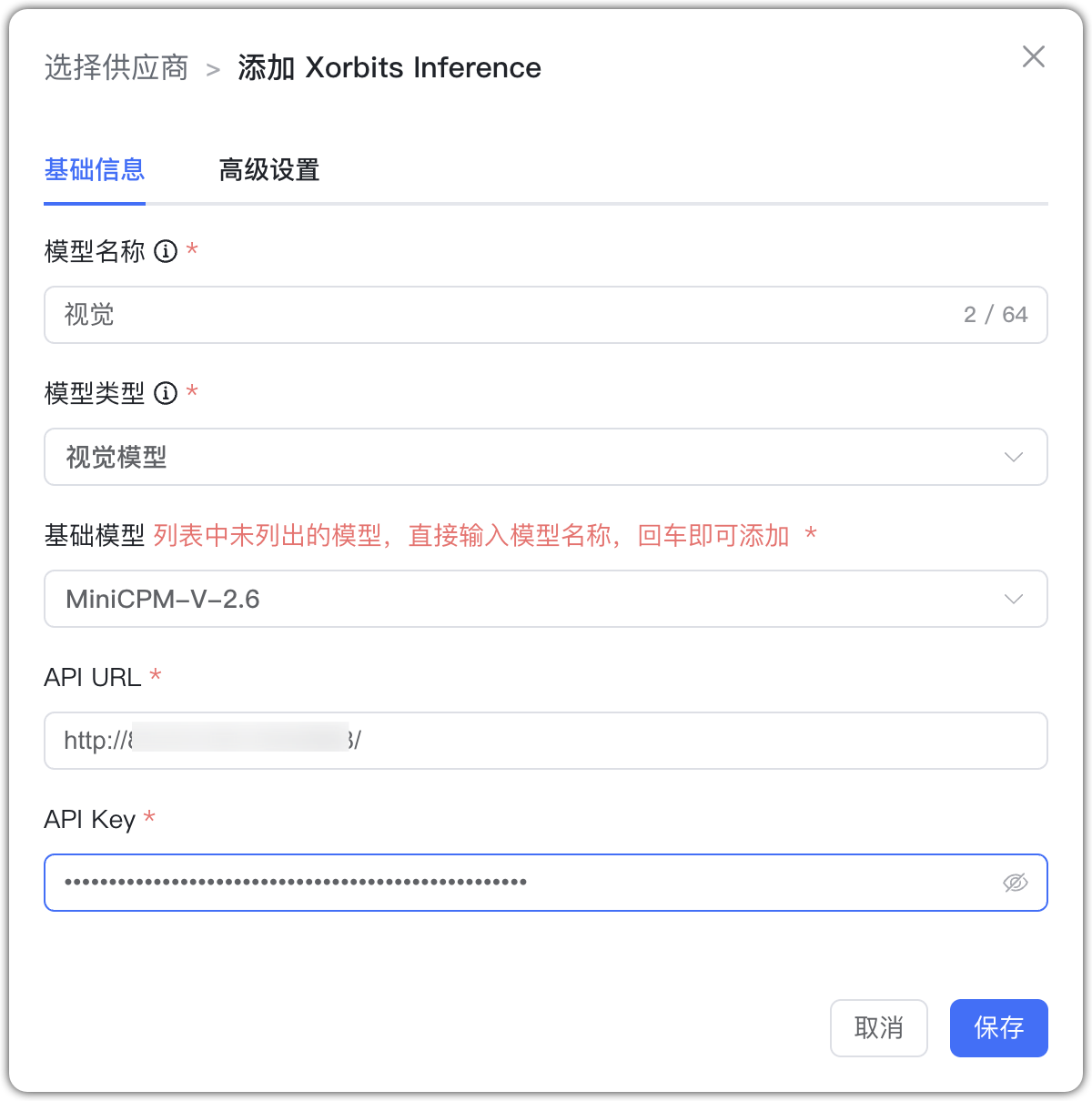Reveal masked characters in the API Key field

pyautogui.click(x=1014, y=883)
